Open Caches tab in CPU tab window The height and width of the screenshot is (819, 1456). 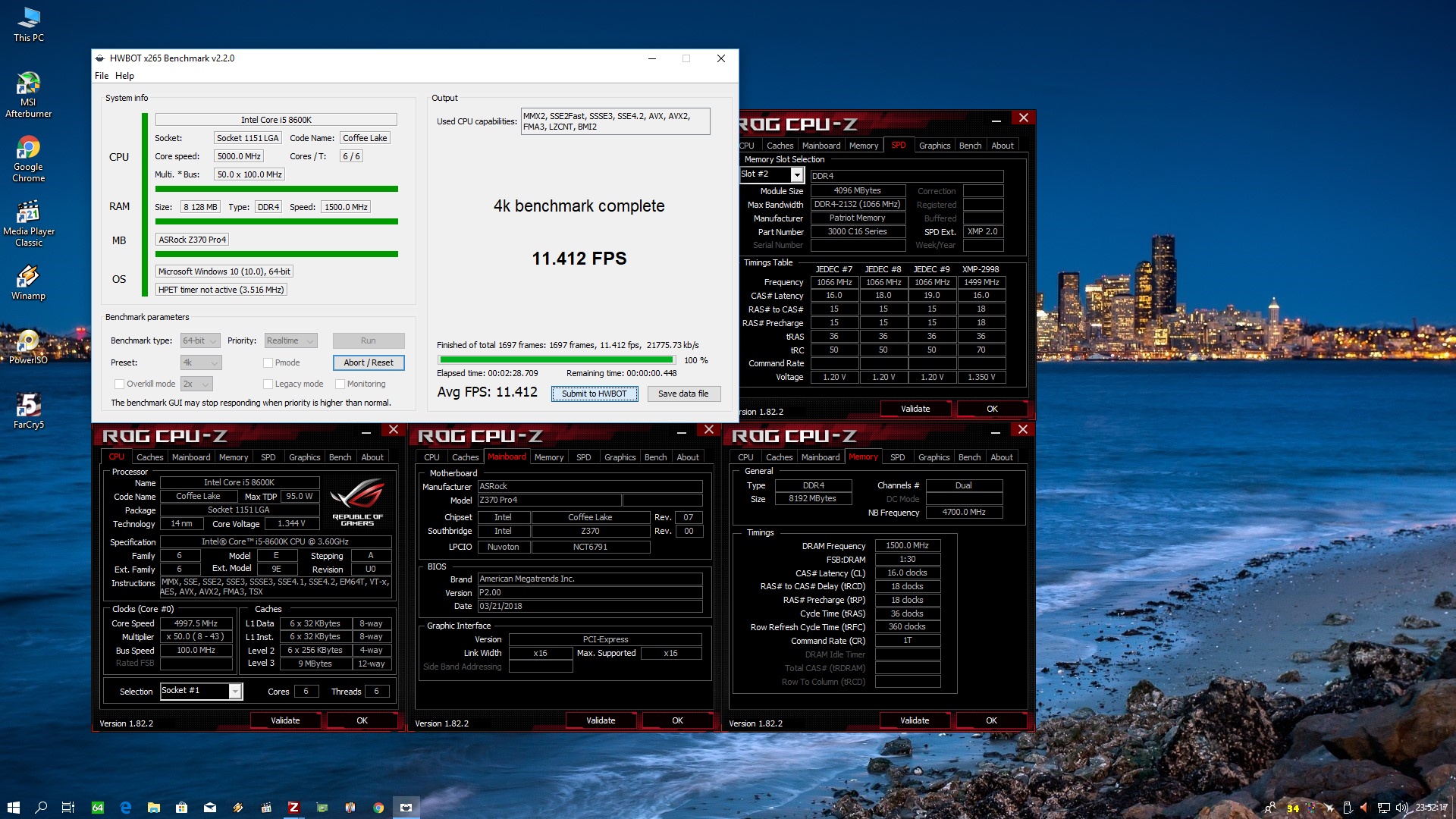pos(149,457)
